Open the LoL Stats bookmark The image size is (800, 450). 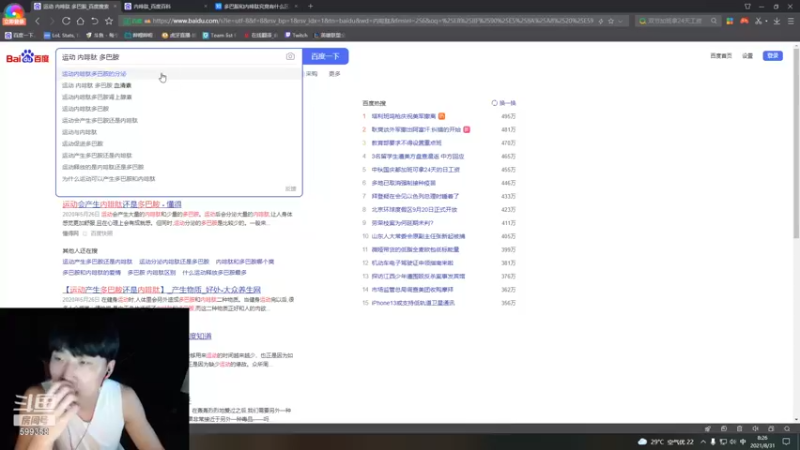click(x=61, y=35)
